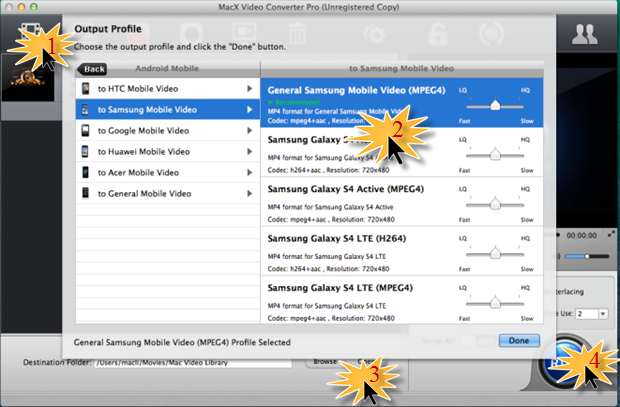Click the video file thumbnail in main window

[x=28, y=78]
